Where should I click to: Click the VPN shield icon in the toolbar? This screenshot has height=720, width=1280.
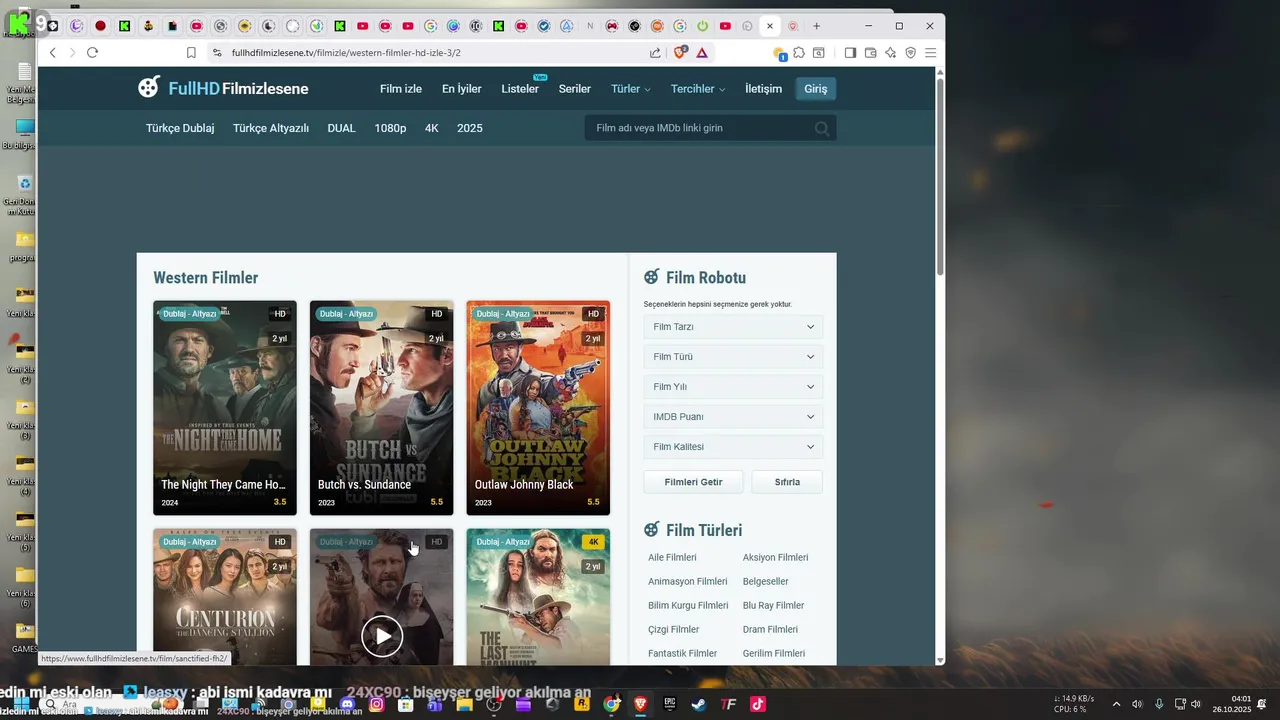[910, 53]
